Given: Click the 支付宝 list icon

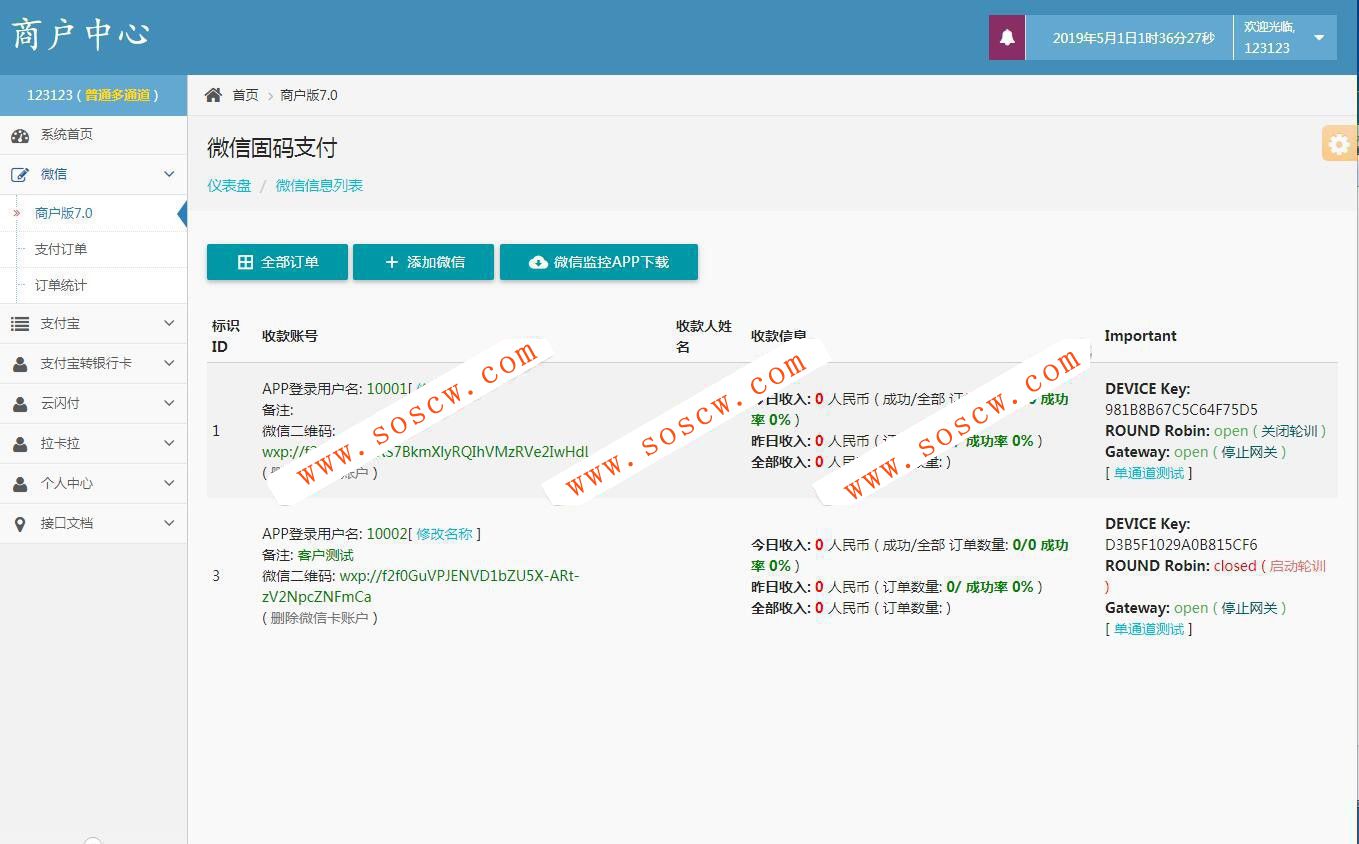Looking at the screenshot, I should click(20, 324).
